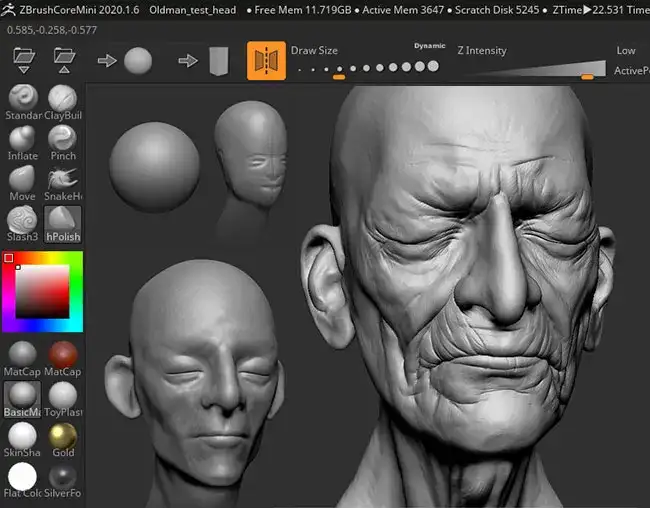Select the Standard brush
This screenshot has width=650, height=508.
(23, 102)
